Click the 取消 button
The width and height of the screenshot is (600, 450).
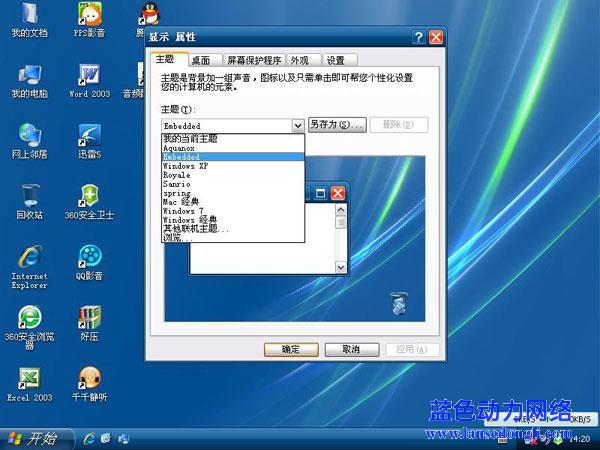352,349
